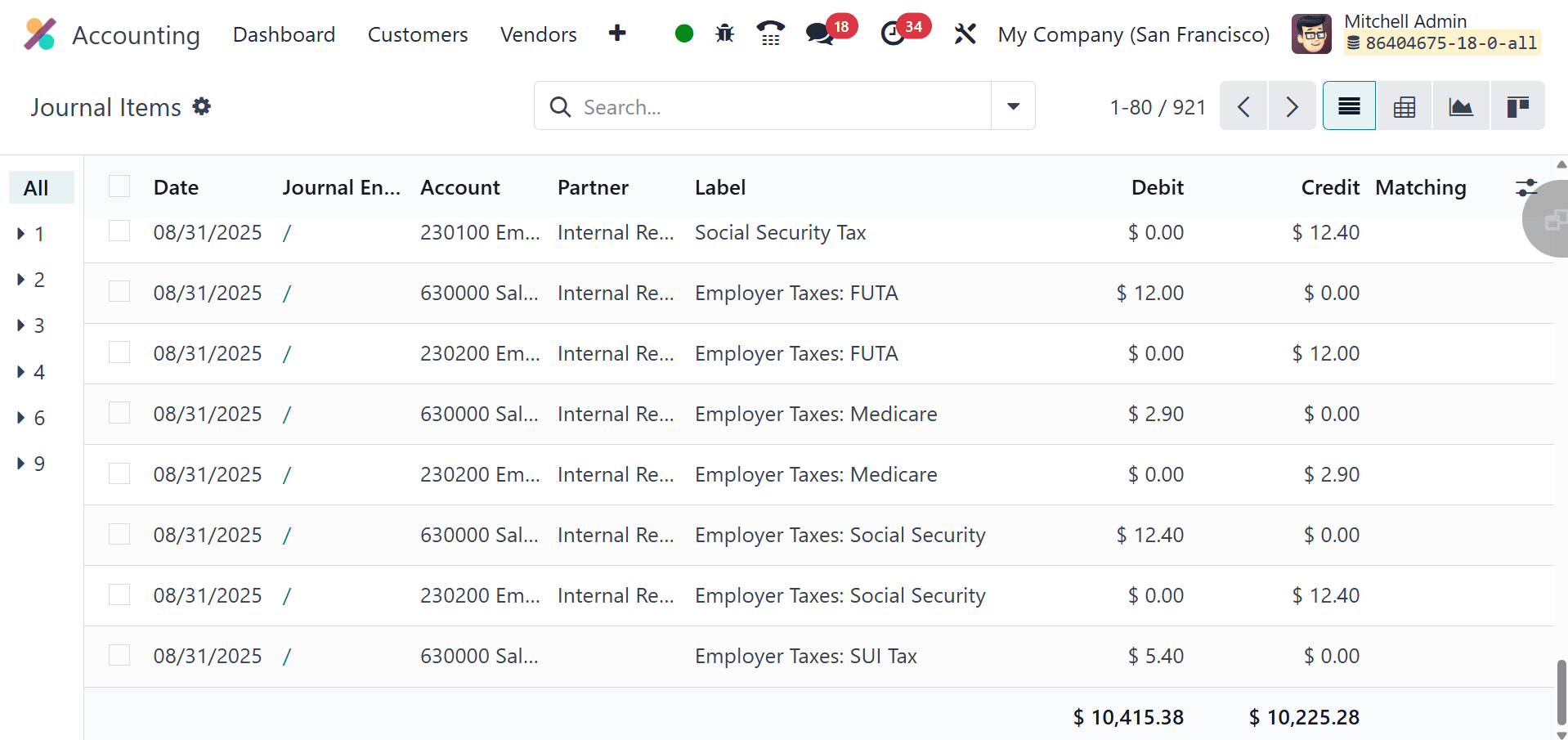Check Employer Taxes: FUTA $12.00 debit row checkbox
Viewport: 1568px width, 740px height.
[x=119, y=292]
